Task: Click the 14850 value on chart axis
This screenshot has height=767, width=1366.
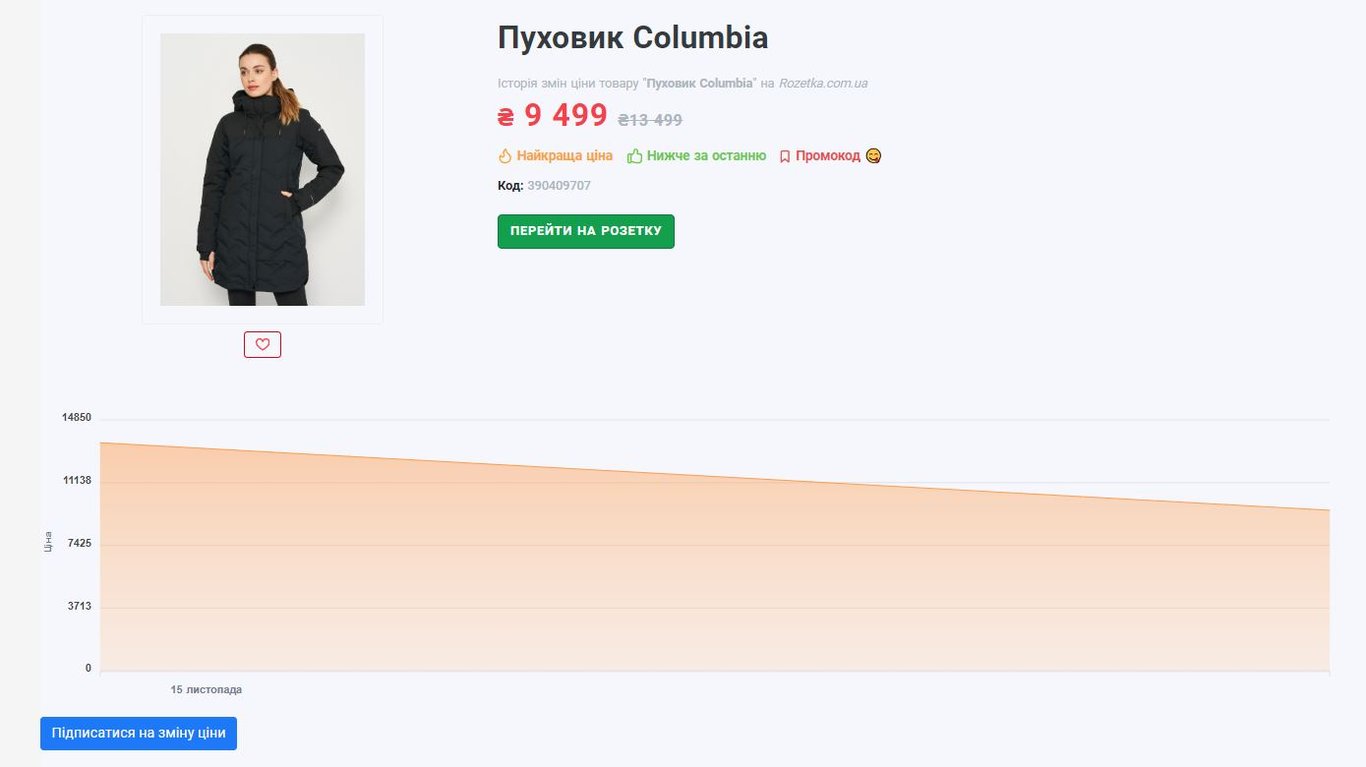Action: pos(77,417)
